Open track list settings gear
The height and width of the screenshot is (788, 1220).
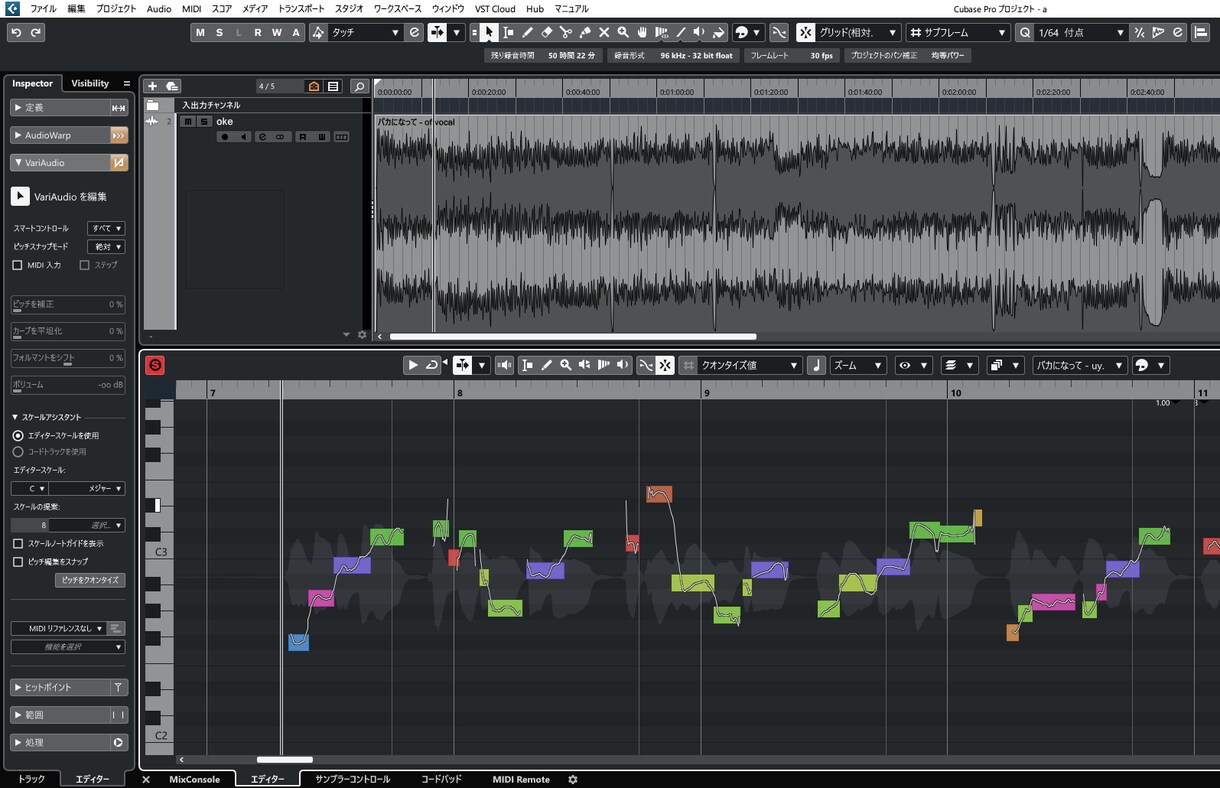click(362, 335)
